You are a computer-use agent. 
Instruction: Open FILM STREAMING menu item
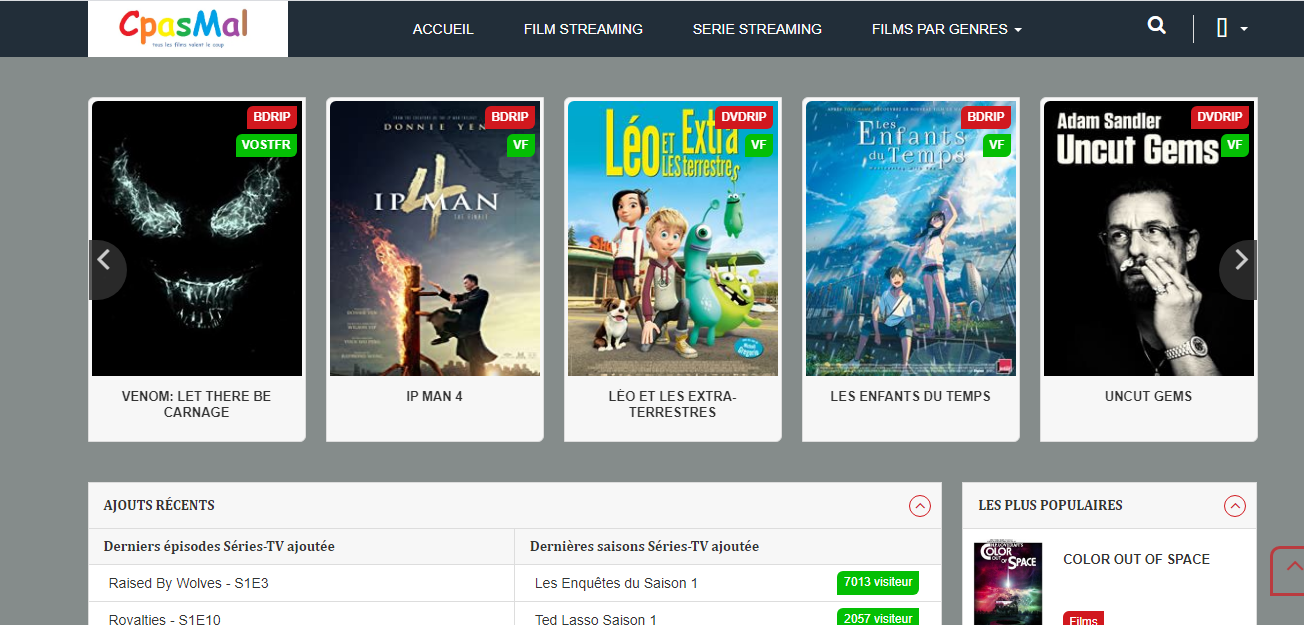click(583, 29)
